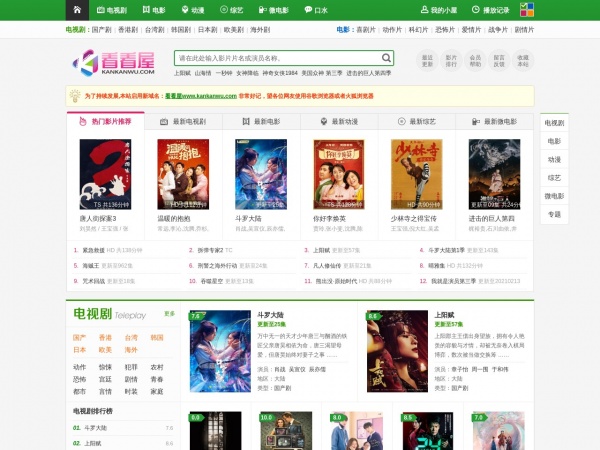Viewport: 600px width, 450px height.
Task: Open ranked item 紧急救援
Action: point(93,250)
